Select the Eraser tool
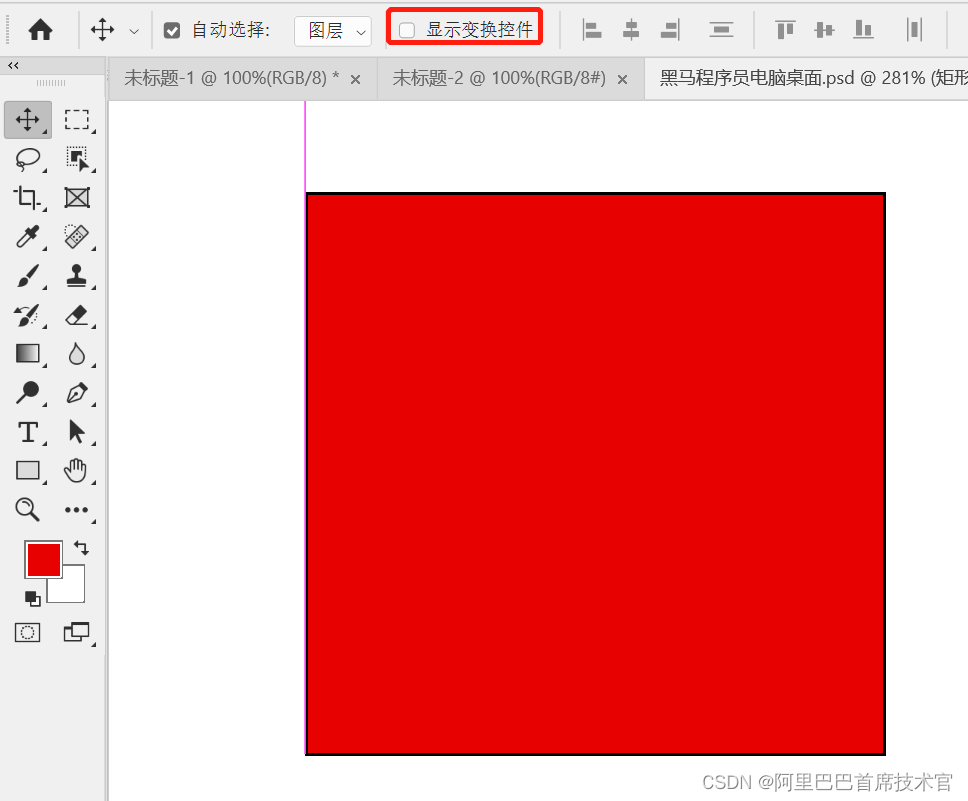Image resolution: width=968 pixels, height=801 pixels. click(77, 316)
